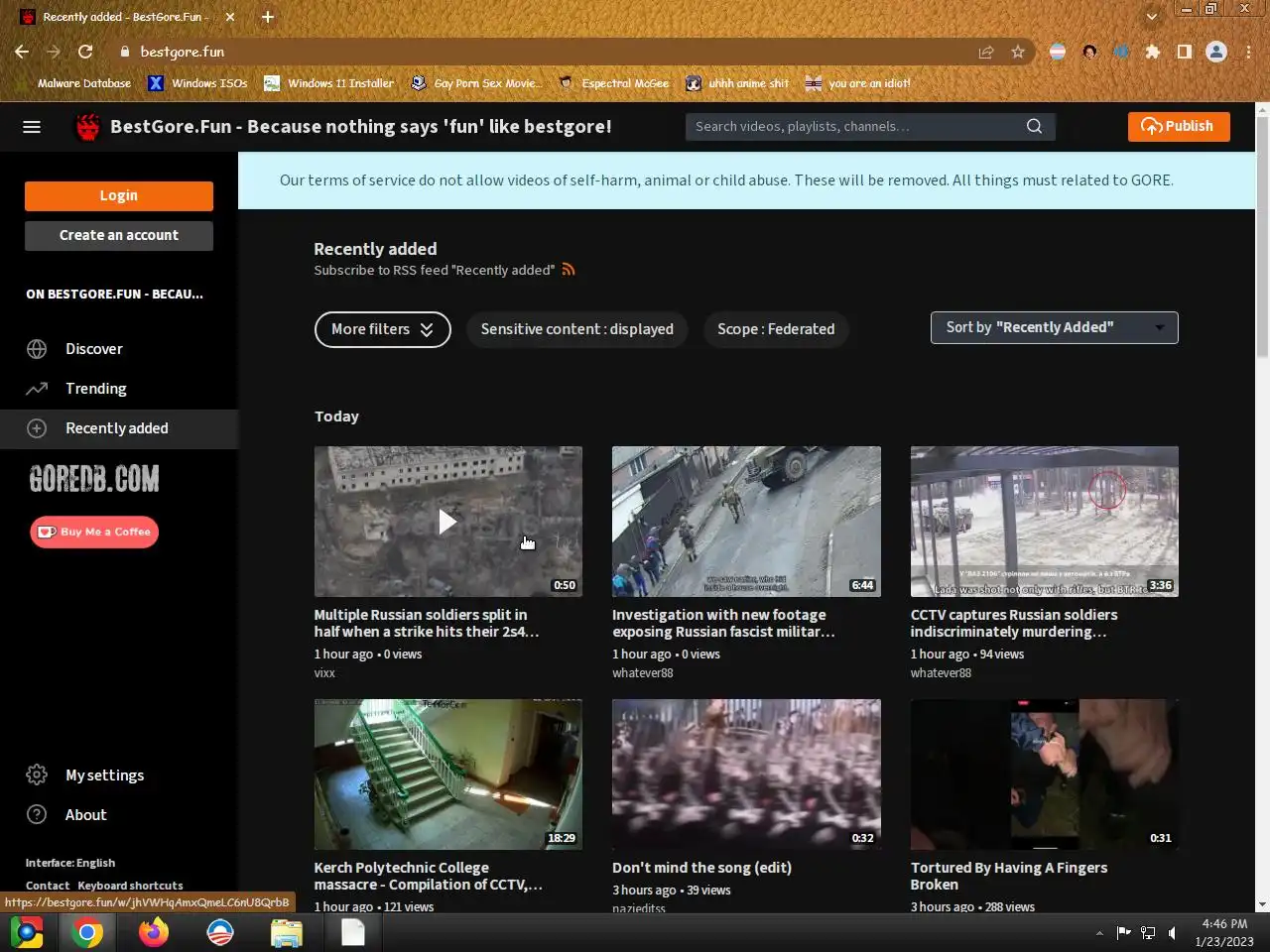Open About from the sidebar
Viewport: 1270px width, 952px height.
(x=86, y=815)
